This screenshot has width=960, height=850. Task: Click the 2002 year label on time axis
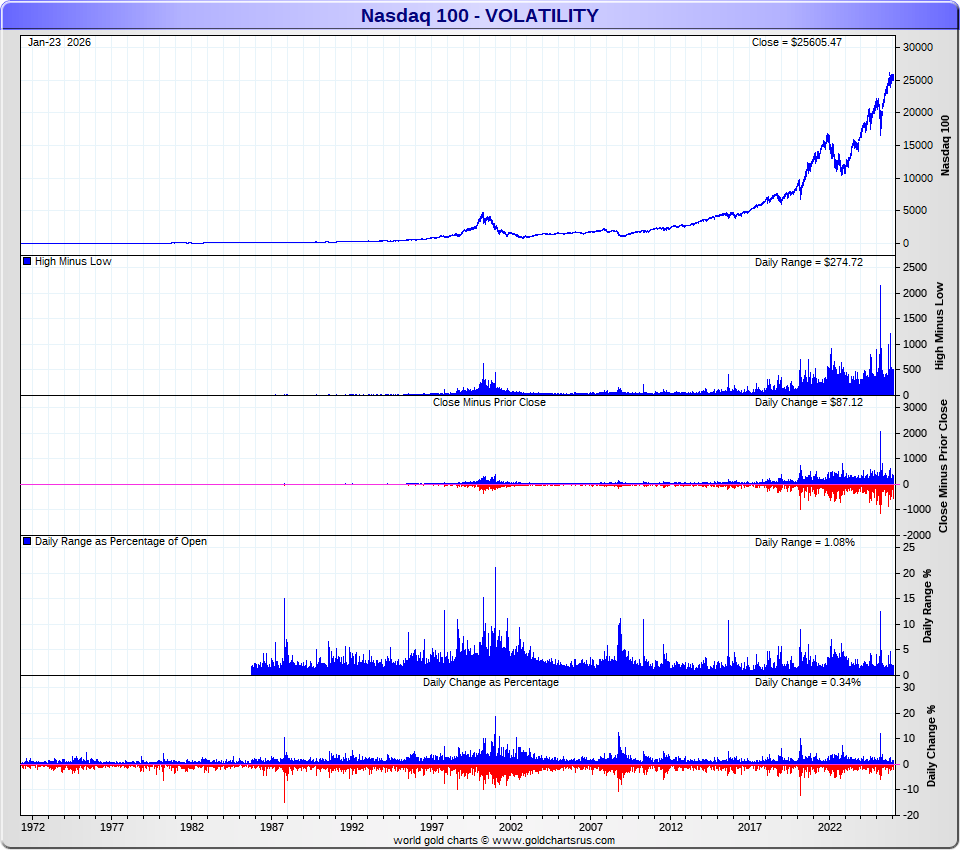511,827
